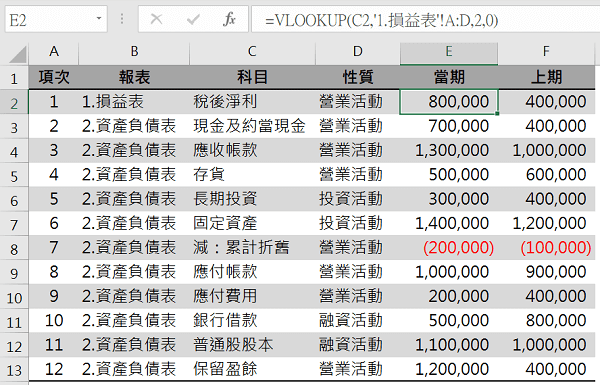Click the 普通股股本 cell
Image resolution: width=600 pixels, height=385 pixels.
click(x=252, y=345)
